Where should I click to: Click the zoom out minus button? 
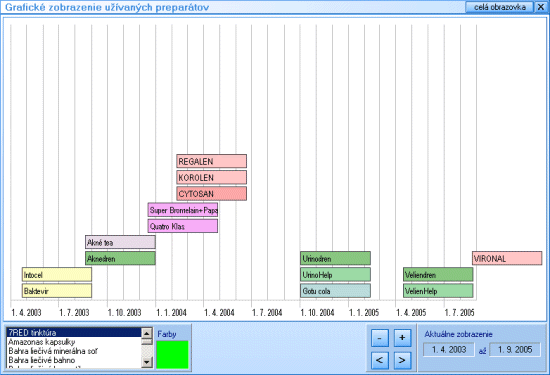[380, 339]
